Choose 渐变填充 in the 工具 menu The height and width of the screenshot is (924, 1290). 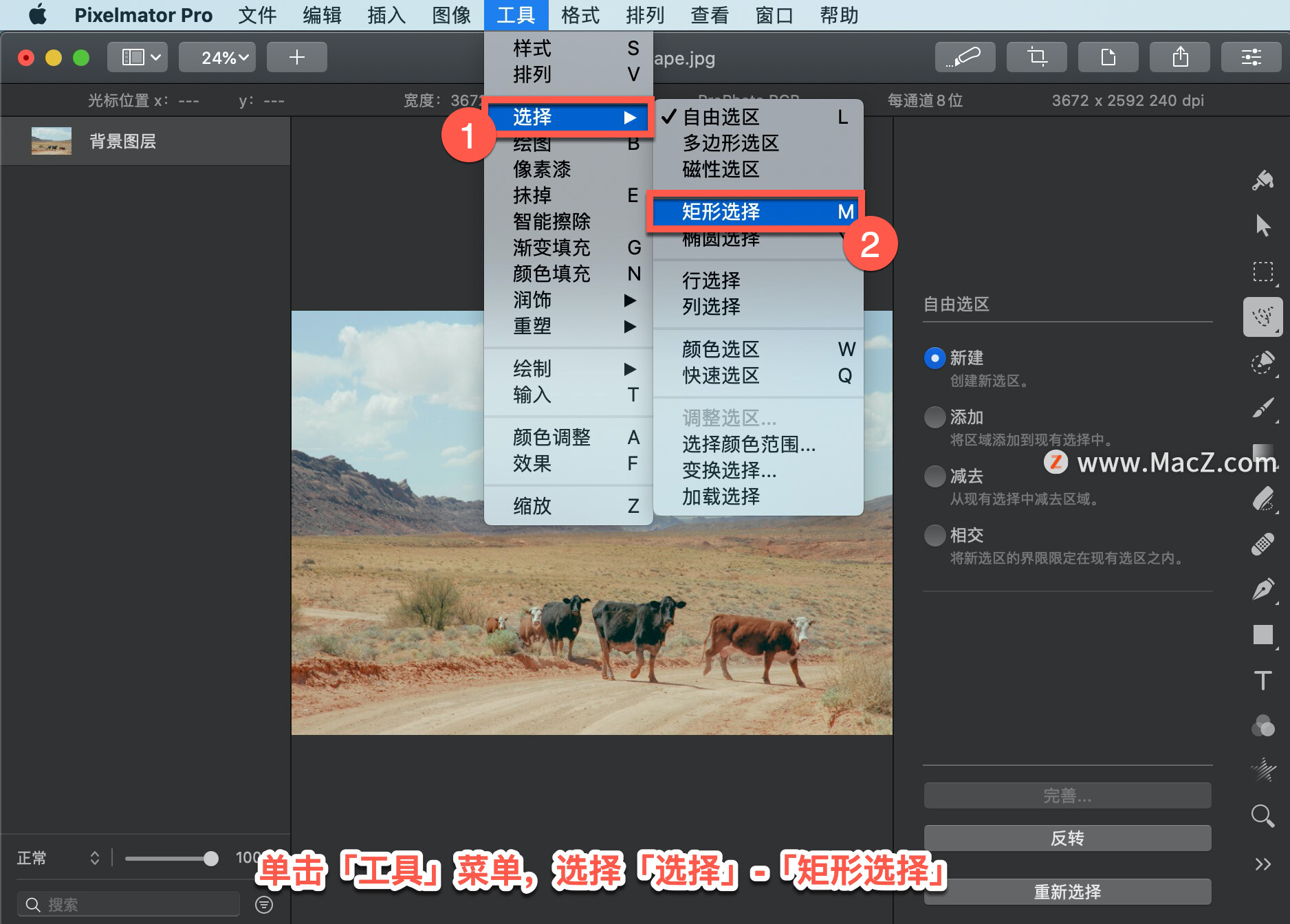click(x=568, y=247)
